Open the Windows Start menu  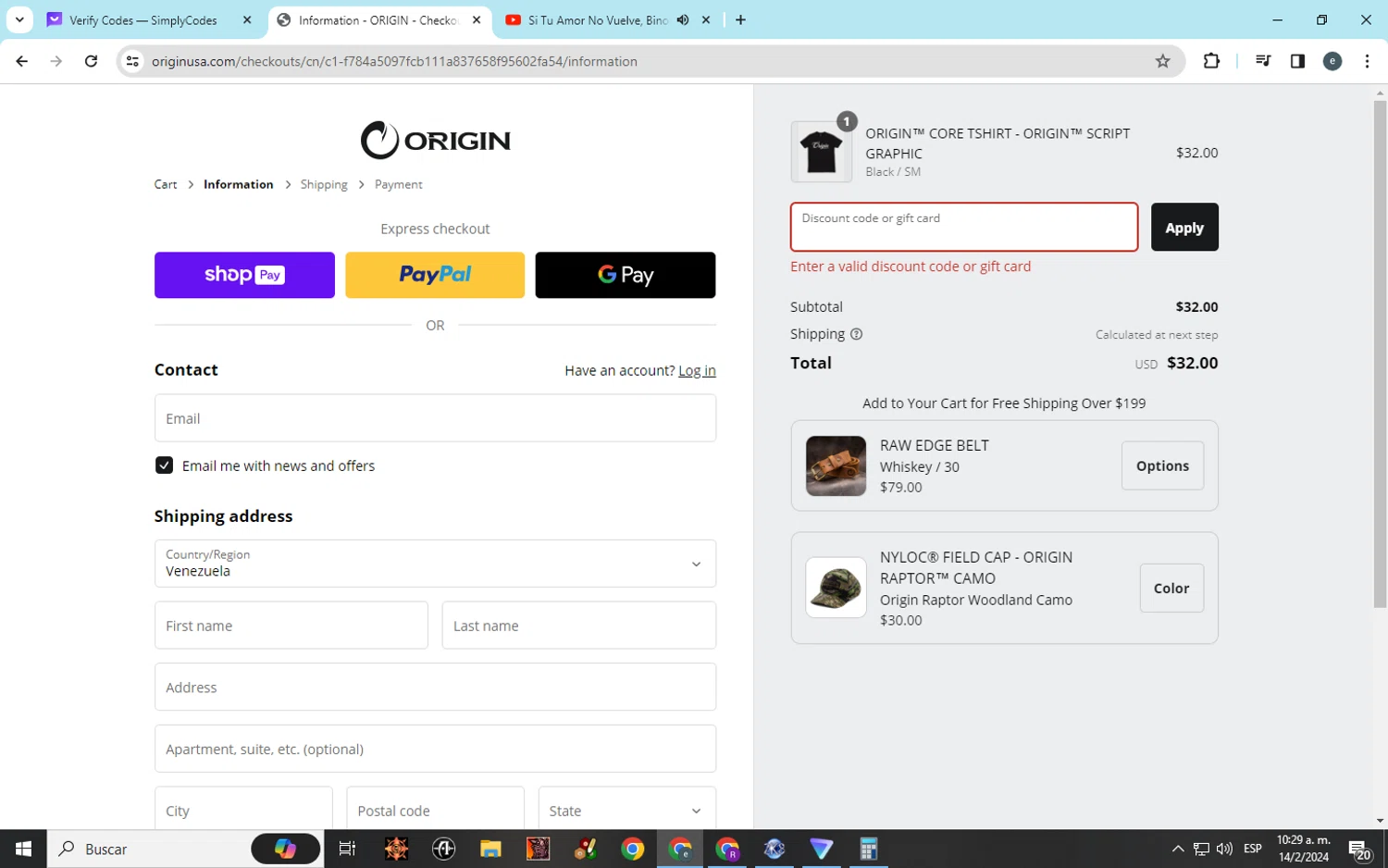23,849
